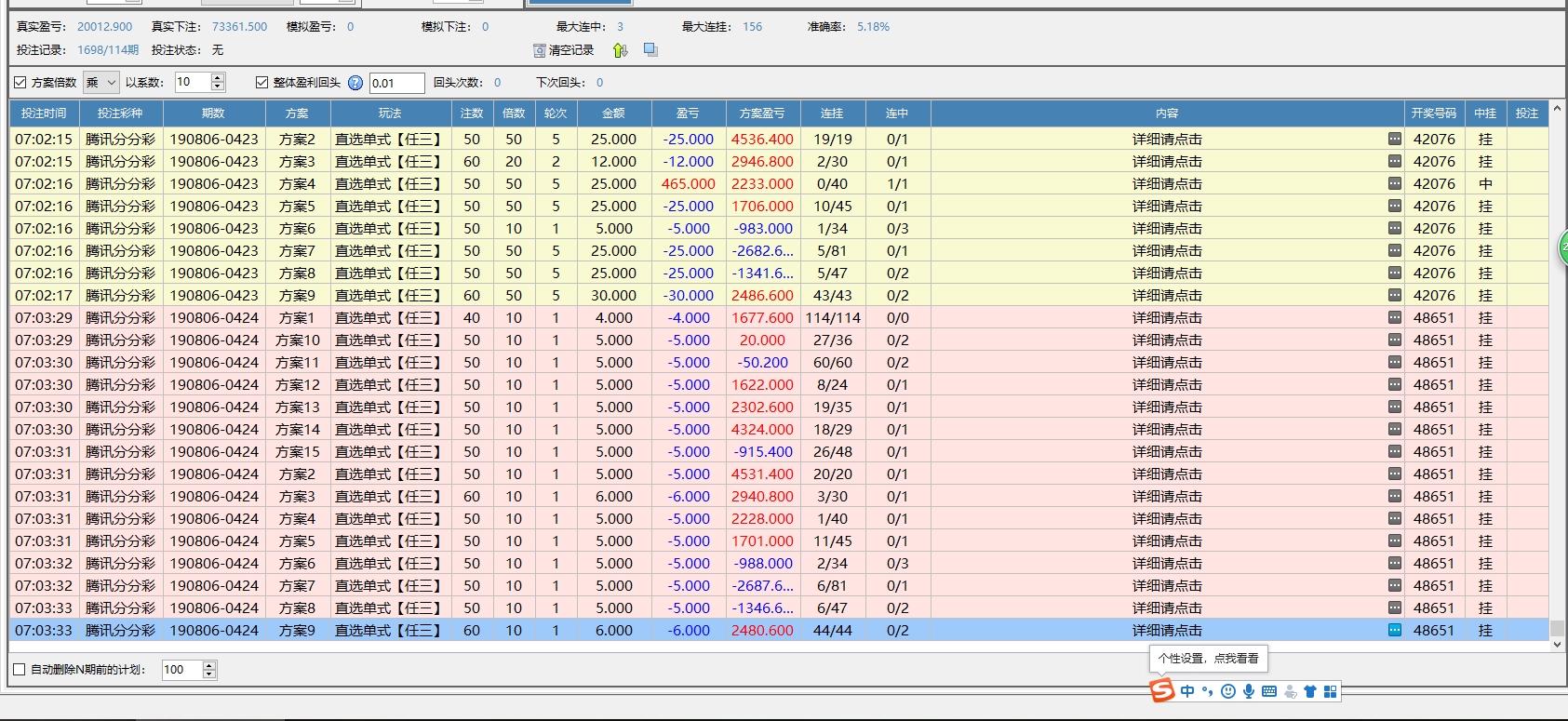This screenshot has width=1568, height=721.
Task: Click the table scrollbar down arrow
Action: click(x=1557, y=644)
